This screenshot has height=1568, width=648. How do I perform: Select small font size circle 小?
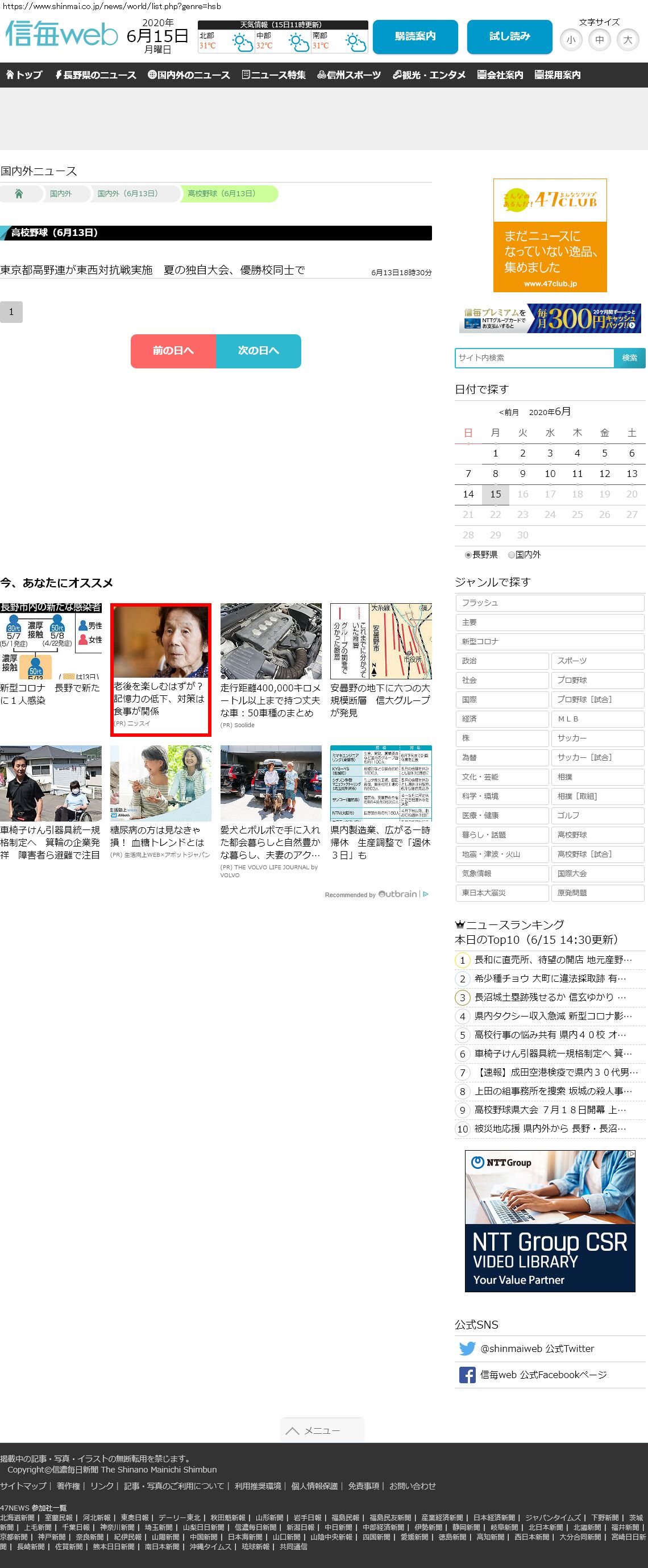(x=571, y=40)
